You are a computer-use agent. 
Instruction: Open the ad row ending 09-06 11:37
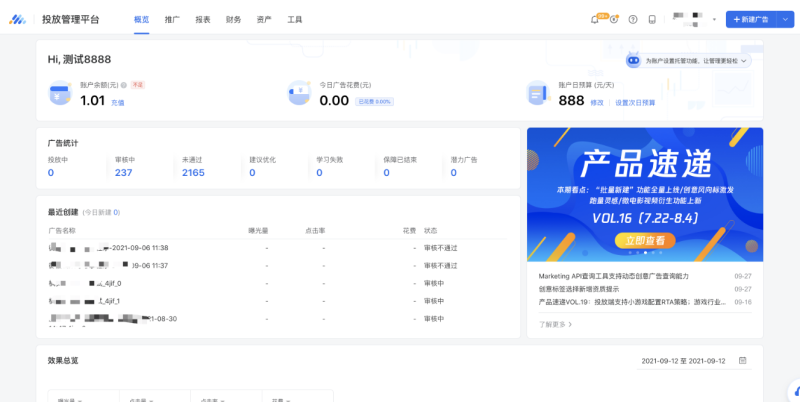[108, 265]
